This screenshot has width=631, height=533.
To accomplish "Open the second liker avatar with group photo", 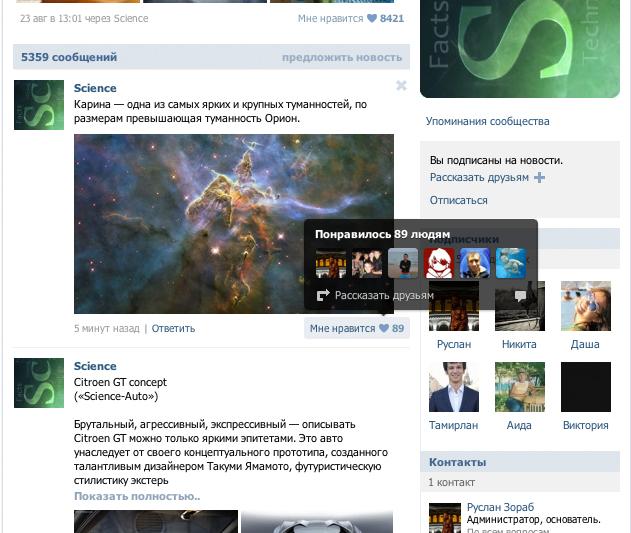I will pyautogui.click(x=367, y=263).
